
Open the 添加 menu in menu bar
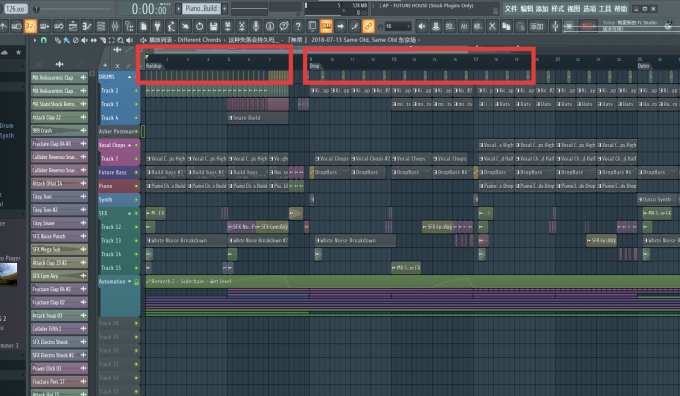[x=542, y=8]
